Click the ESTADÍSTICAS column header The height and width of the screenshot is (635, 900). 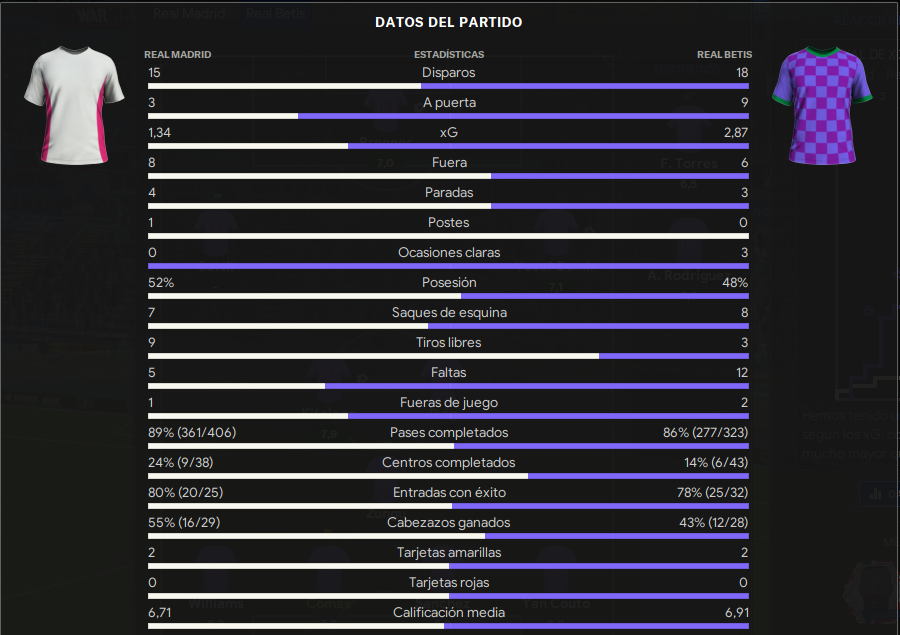[449, 55]
